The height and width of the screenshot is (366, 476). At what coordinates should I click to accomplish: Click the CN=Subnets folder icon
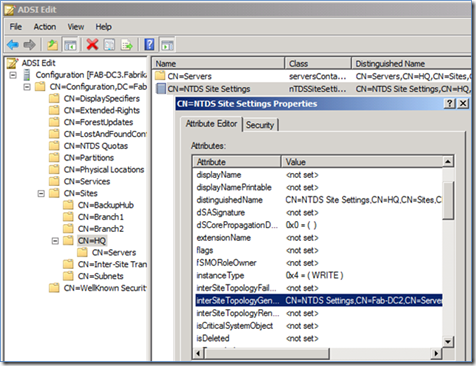pos(68,276)
